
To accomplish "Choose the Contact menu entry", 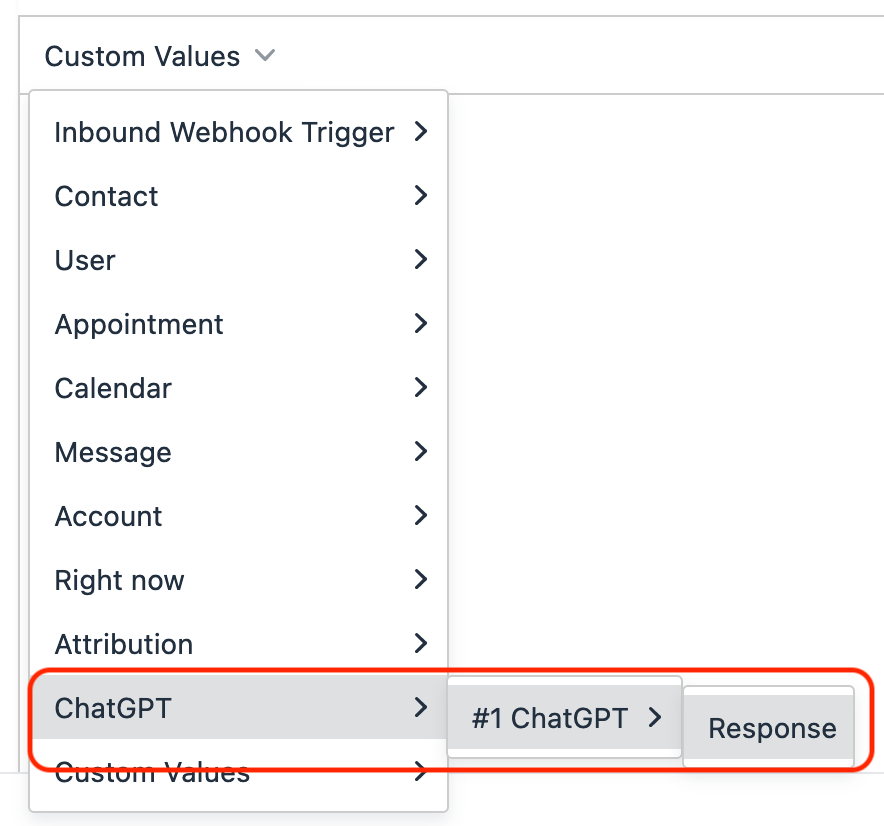I will click(106, 196).
